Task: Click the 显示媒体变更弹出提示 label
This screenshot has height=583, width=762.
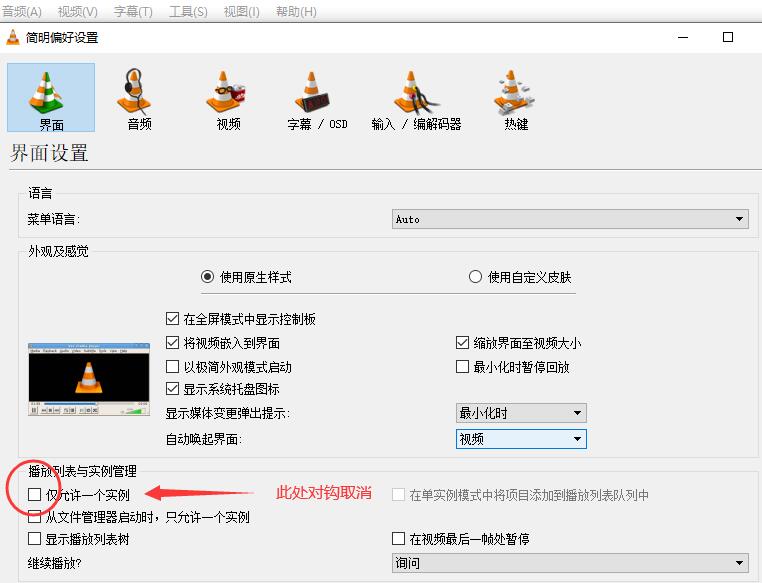Action: [x=227, y=413]
